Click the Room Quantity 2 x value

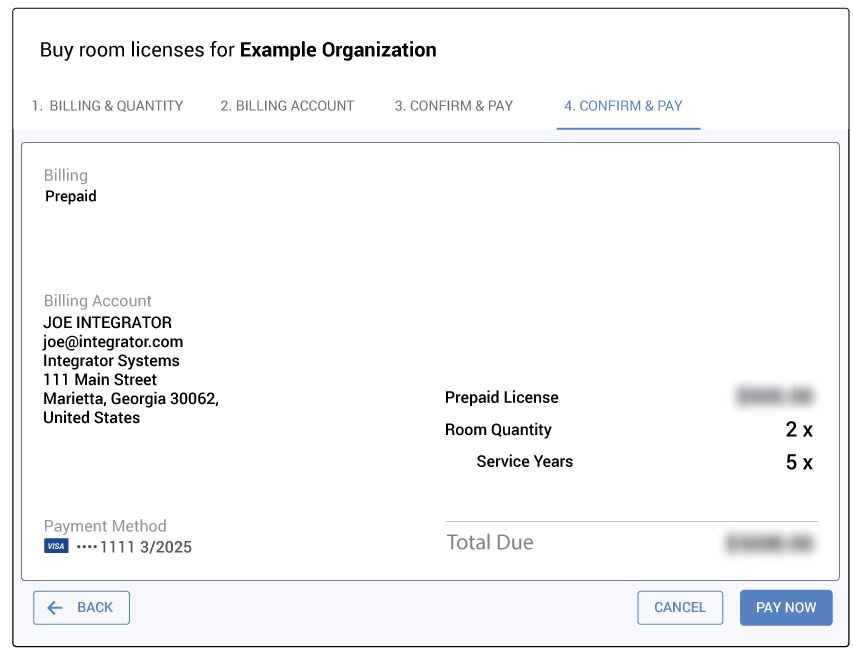pyautogui.click(x=798, y=430)
